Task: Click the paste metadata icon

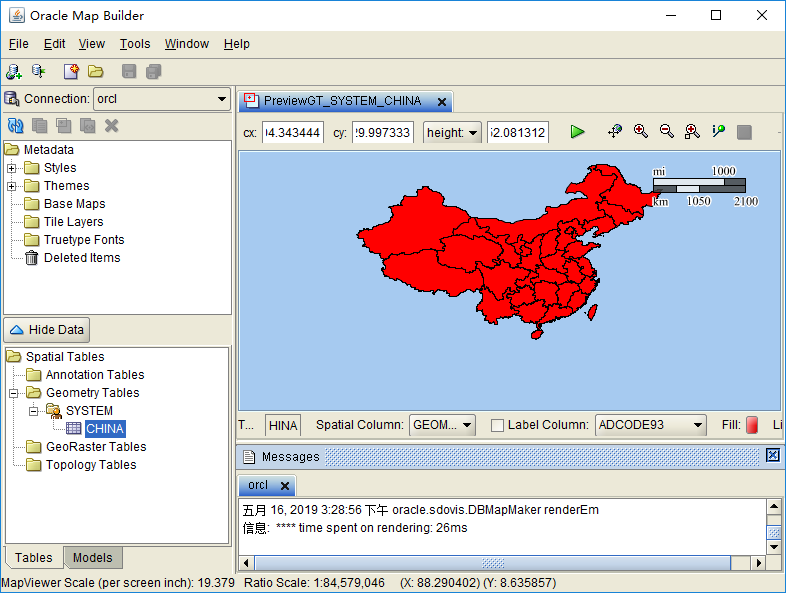Action: pyautogui.click(x=64, y=126)
